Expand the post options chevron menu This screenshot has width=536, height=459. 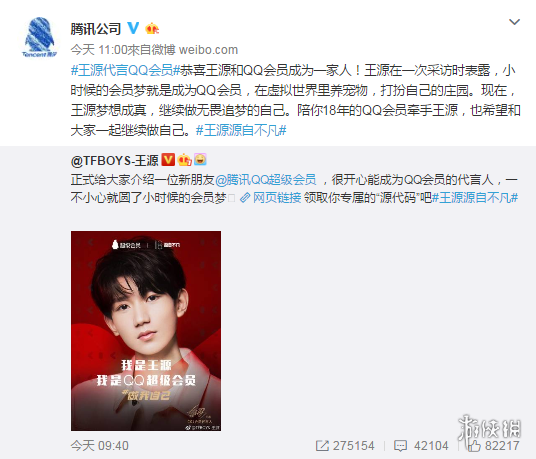514,22
